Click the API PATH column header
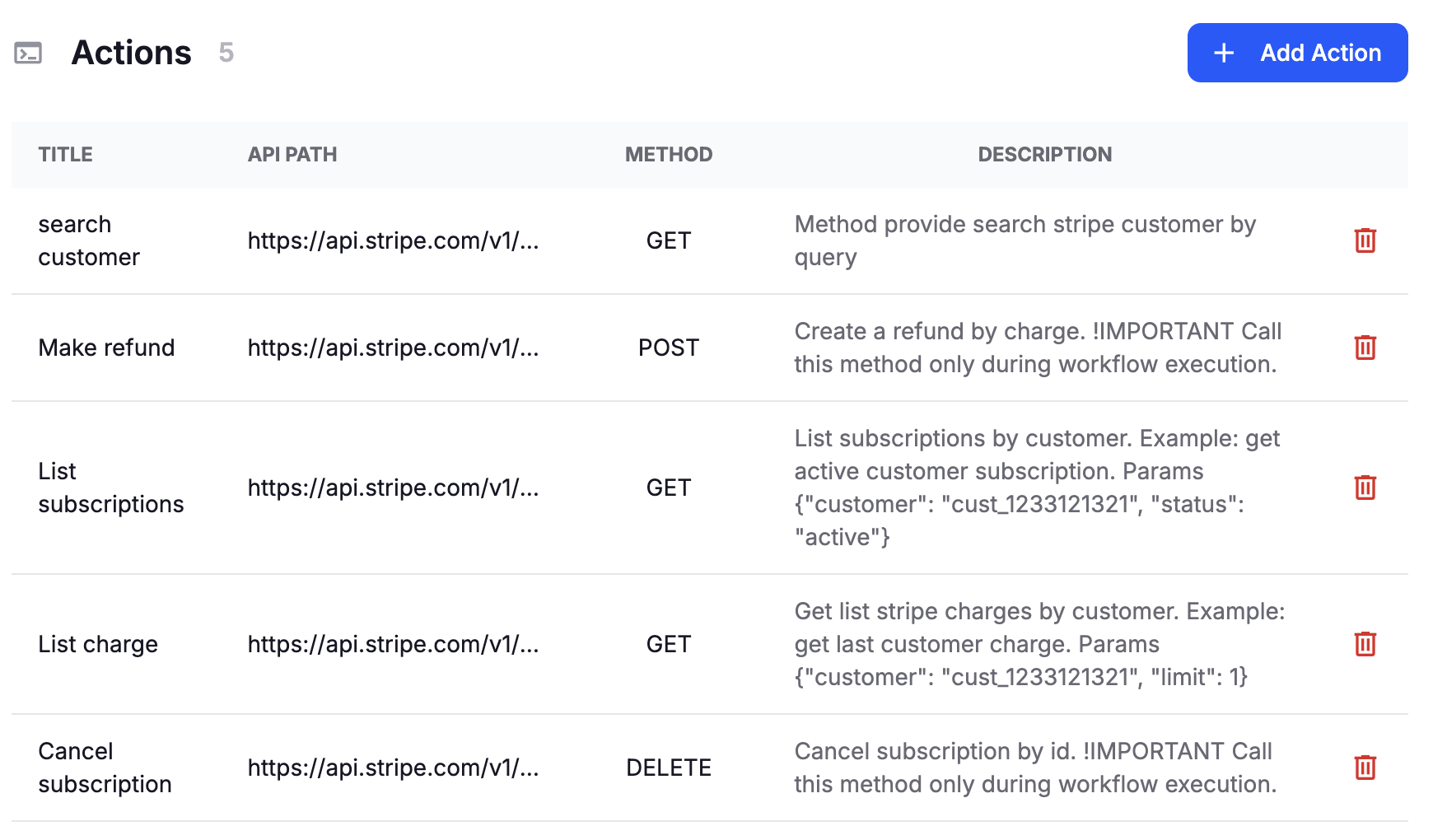This screenshot has height=840, width=1433. (x=292, y=155)
